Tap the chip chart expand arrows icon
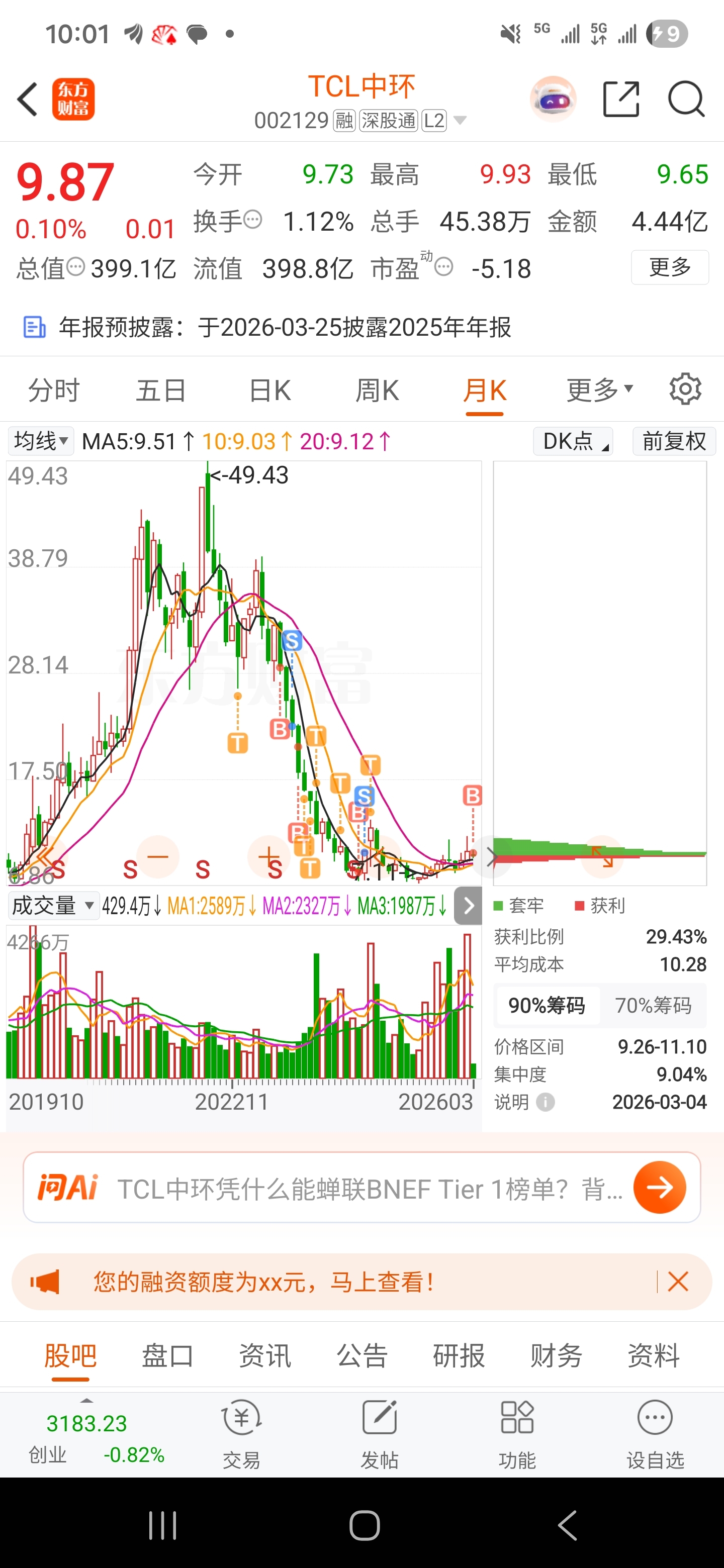Viewport: 724px width, 1568px height. [x=602, y=856]
